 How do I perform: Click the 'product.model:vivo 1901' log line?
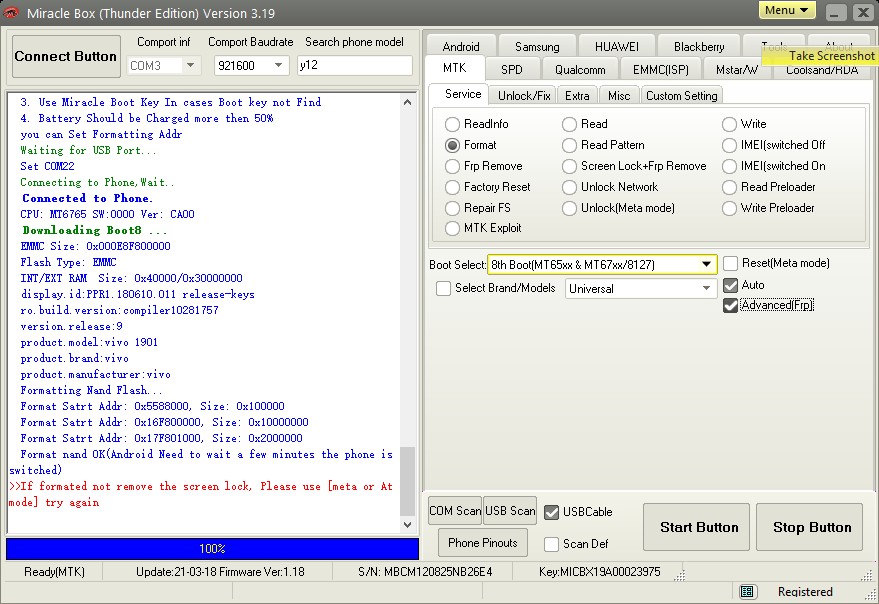(89, 342)
